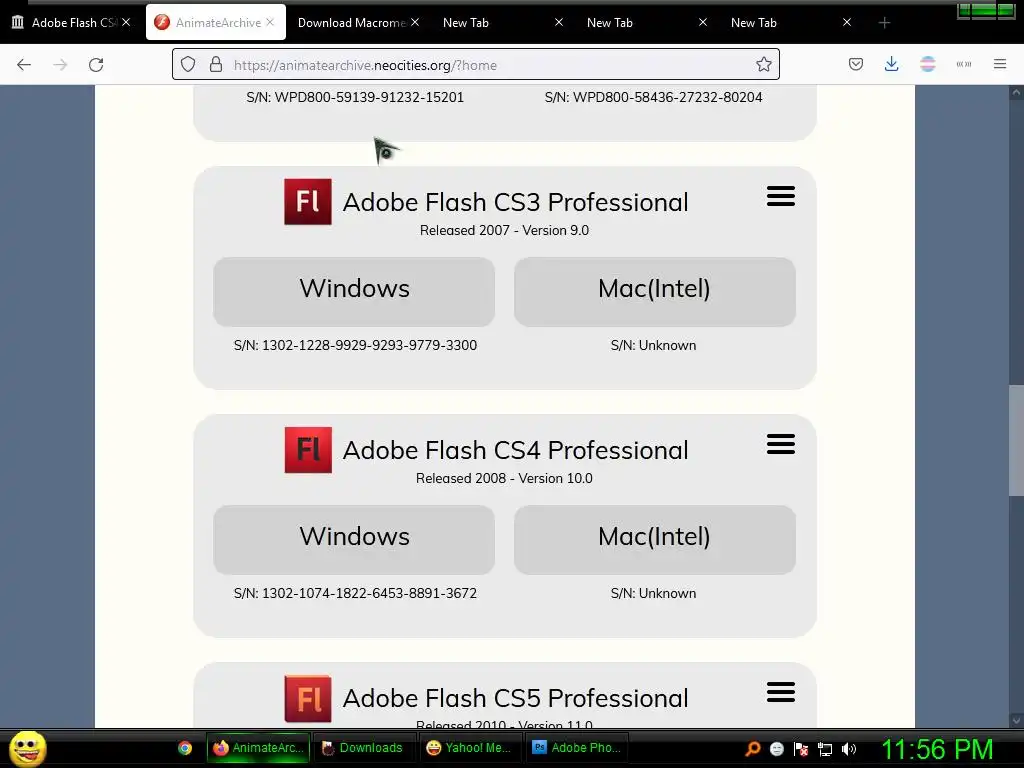This screenshot has width=1024, height=768.
Task: Click the striped account avatar icon
Action: pos(927,64)
